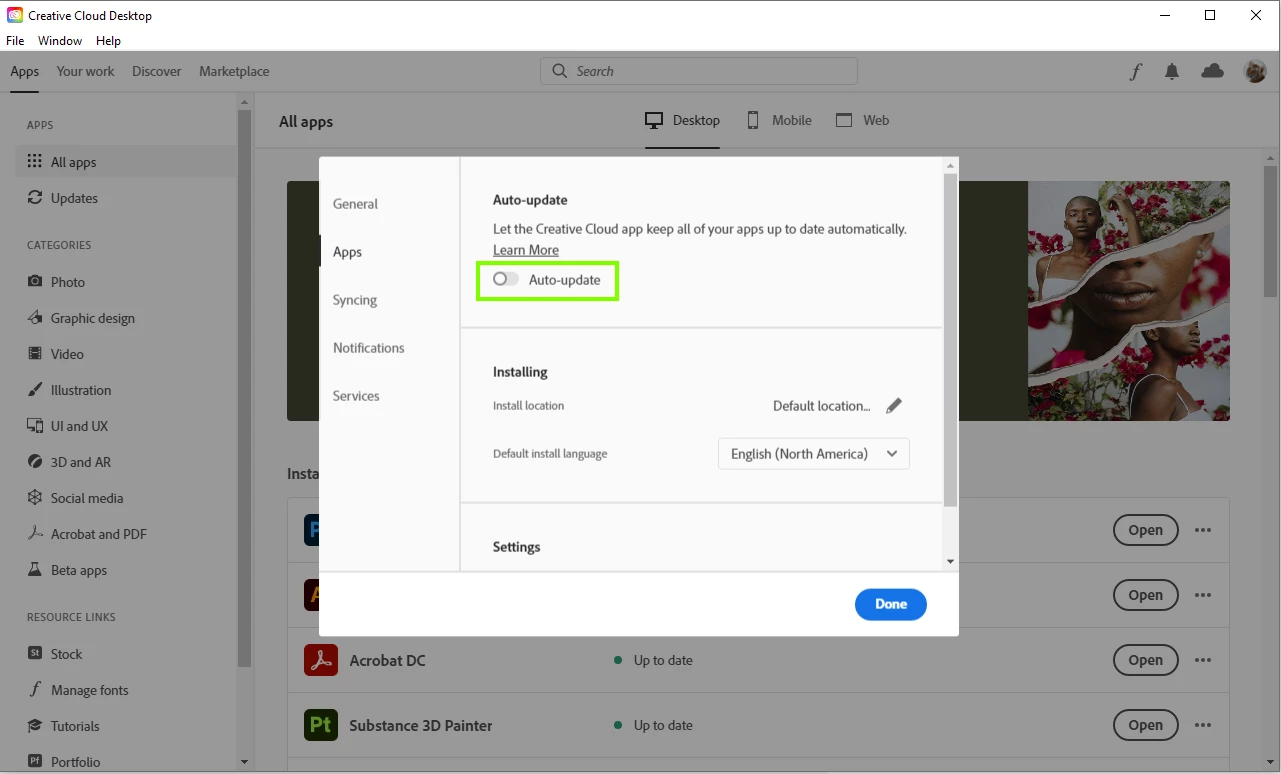The width and height of the screenshot is (1281, 774).
Task: Click the Portfolio resource icon
Action: pos(35,762)
